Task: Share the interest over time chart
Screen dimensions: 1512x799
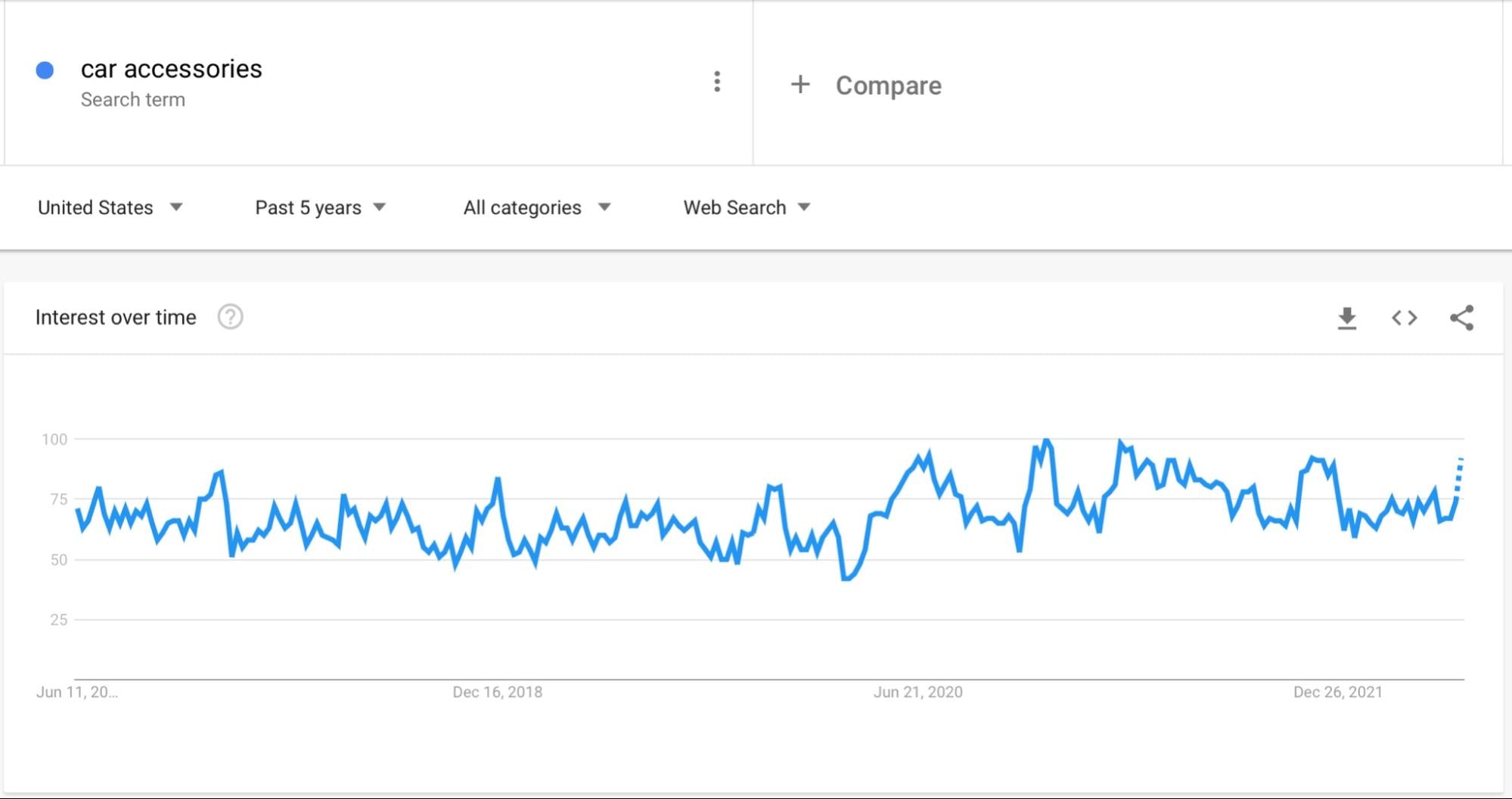Action: pos(1461,318)
